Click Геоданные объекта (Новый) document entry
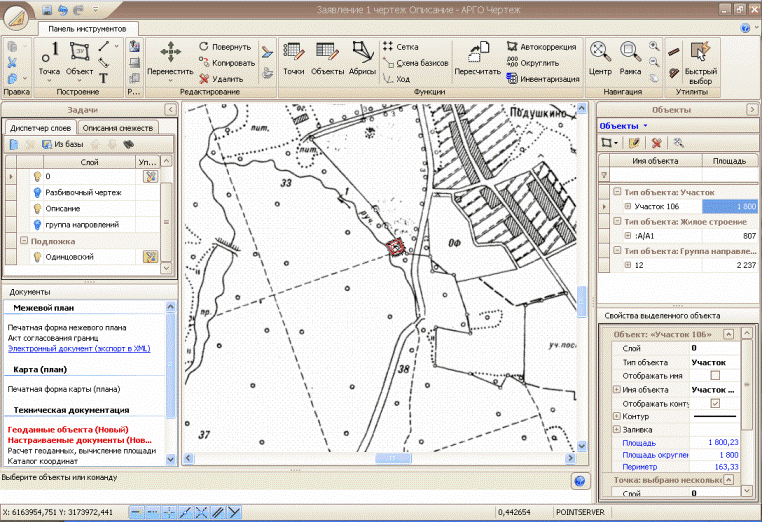This screenshot has height=522, width=762. pyautogui.click(x=68, y=430)
